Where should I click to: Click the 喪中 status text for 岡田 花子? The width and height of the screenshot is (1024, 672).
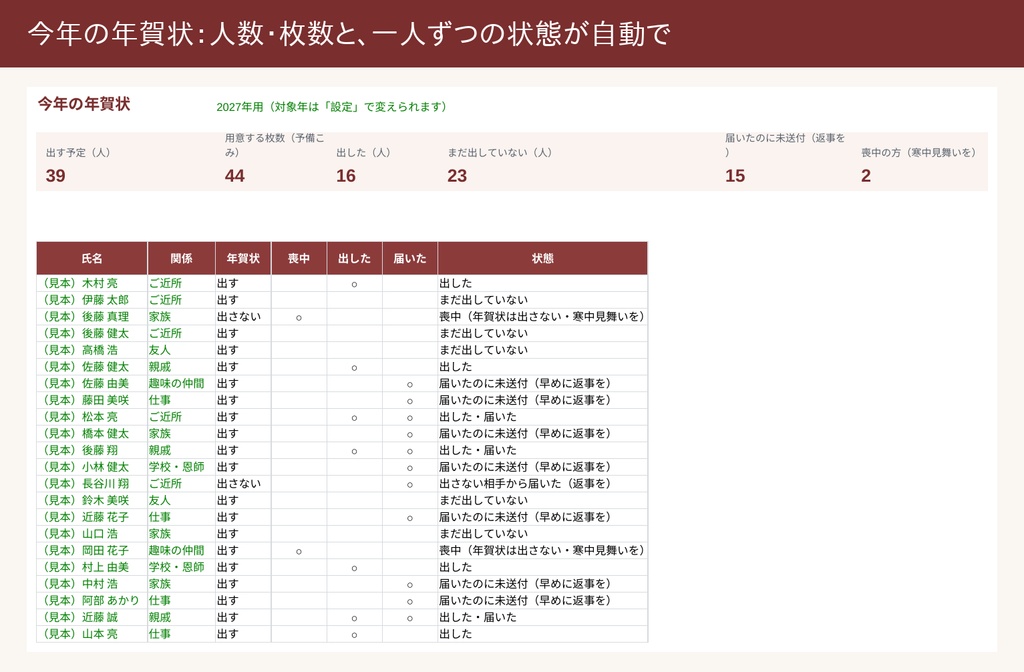click(x=542, y=551)
